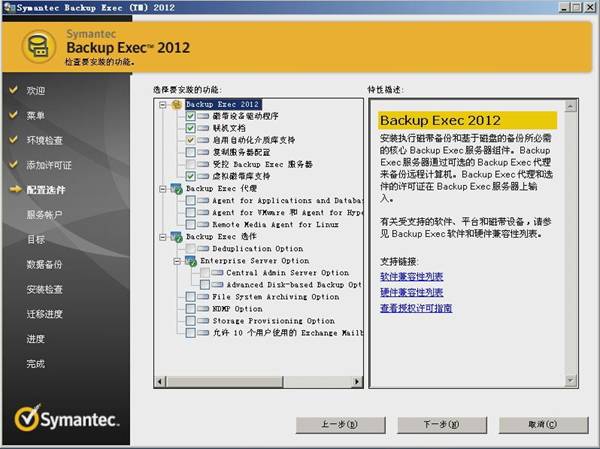The image size is (600, 449).
Task: Click the checkmark icon beside 欢迎 step
Action: (x=13, y=90)
